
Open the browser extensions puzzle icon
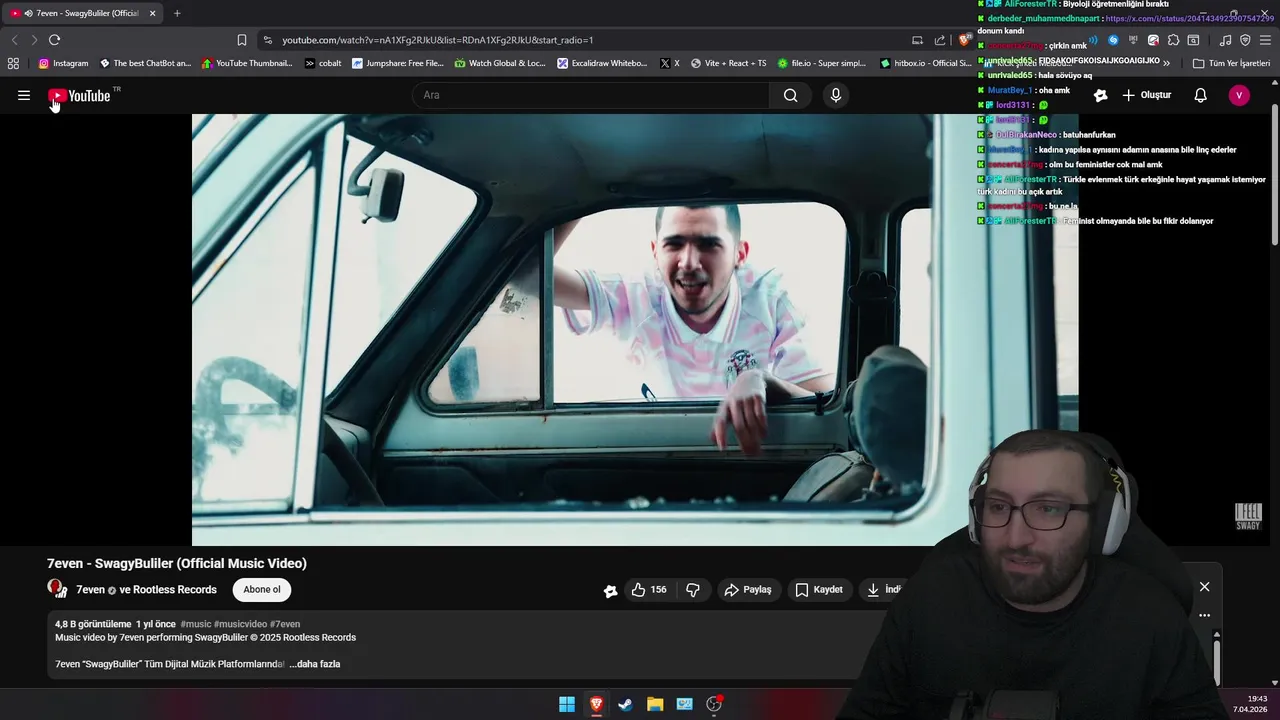1173,40
